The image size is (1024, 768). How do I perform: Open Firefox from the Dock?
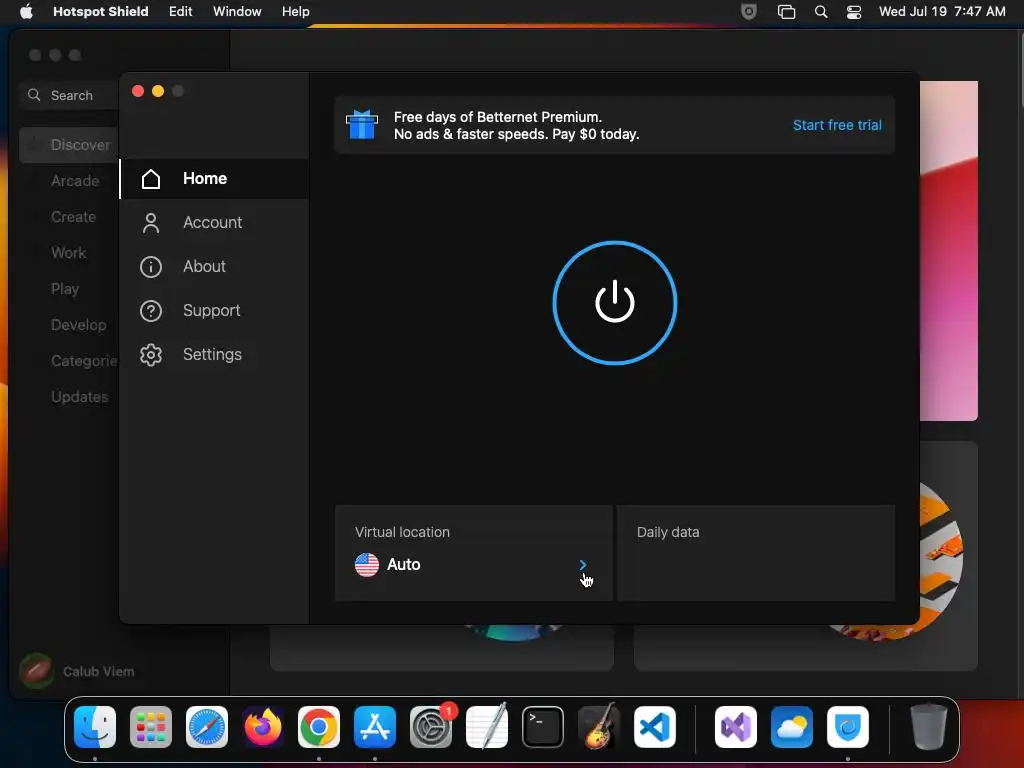click(x=263, y=727)
